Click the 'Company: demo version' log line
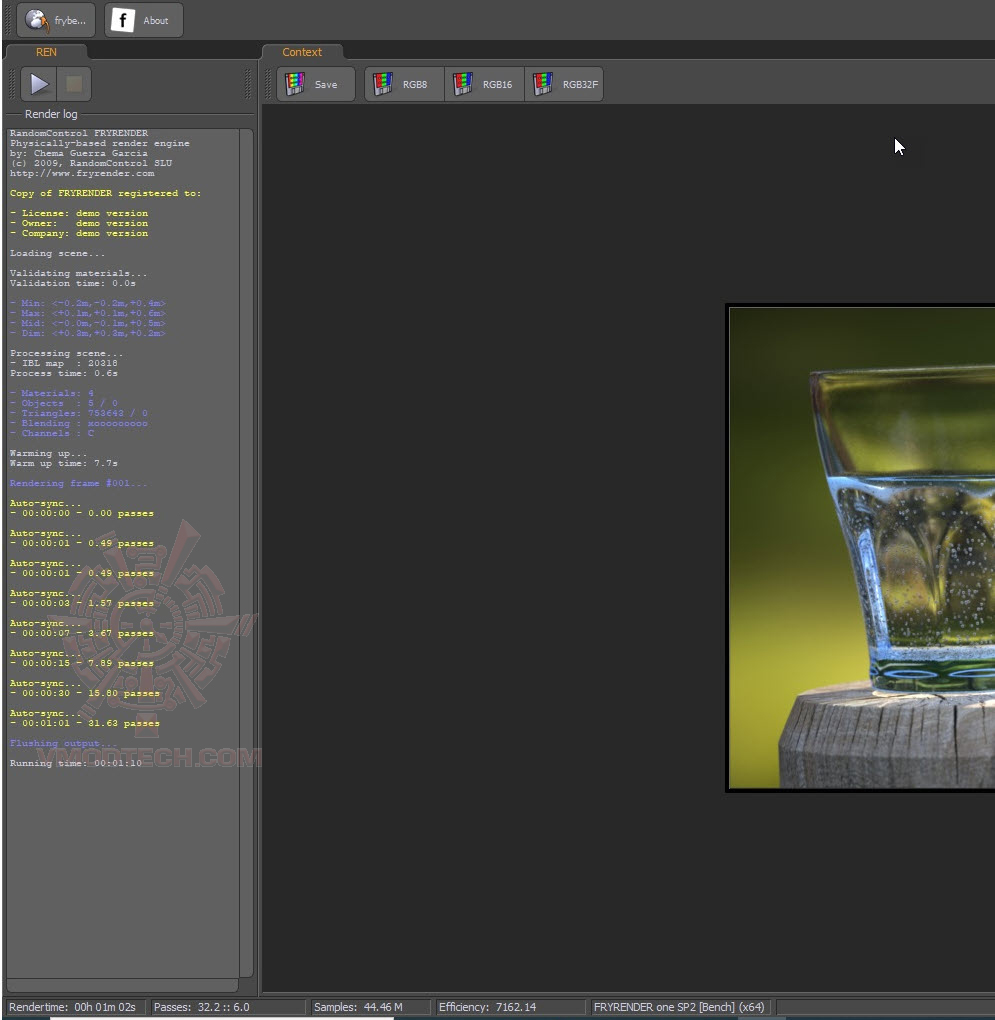The image size is (995, 1020). point(79,234)
